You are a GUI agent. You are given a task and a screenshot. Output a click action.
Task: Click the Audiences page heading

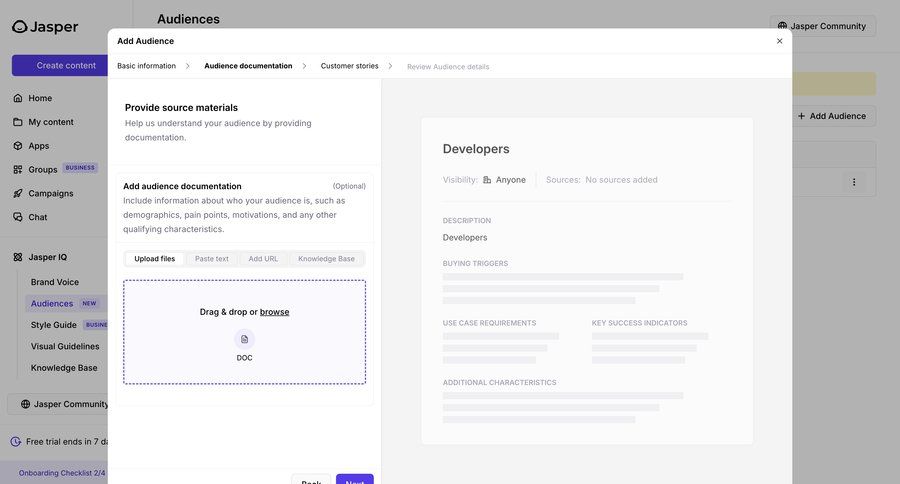click(x=188, y=19)
